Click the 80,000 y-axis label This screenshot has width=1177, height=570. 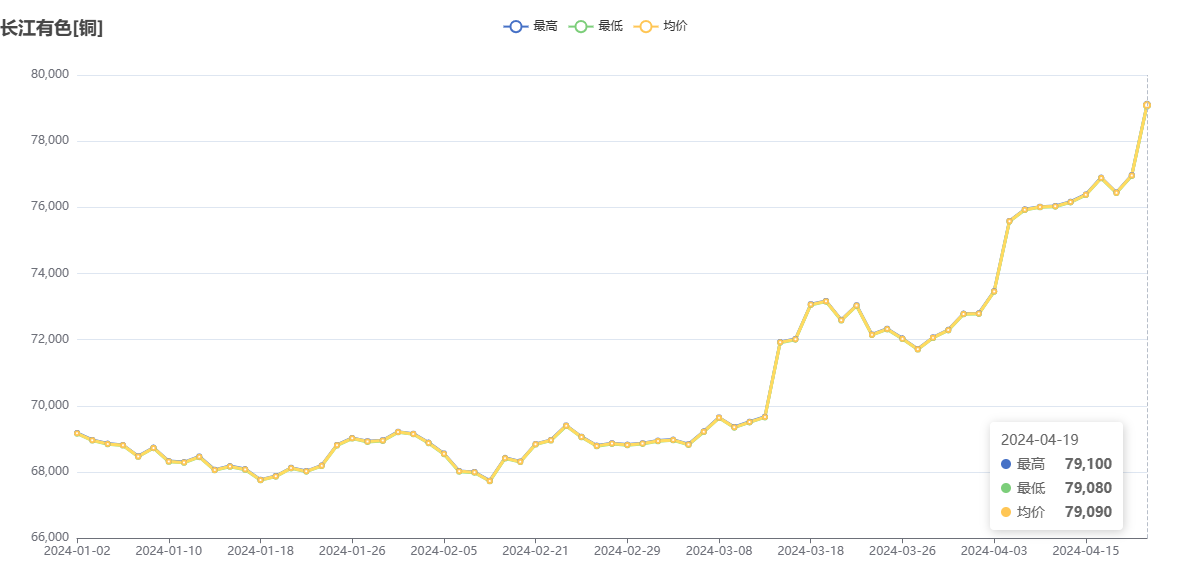coord(50,74)
